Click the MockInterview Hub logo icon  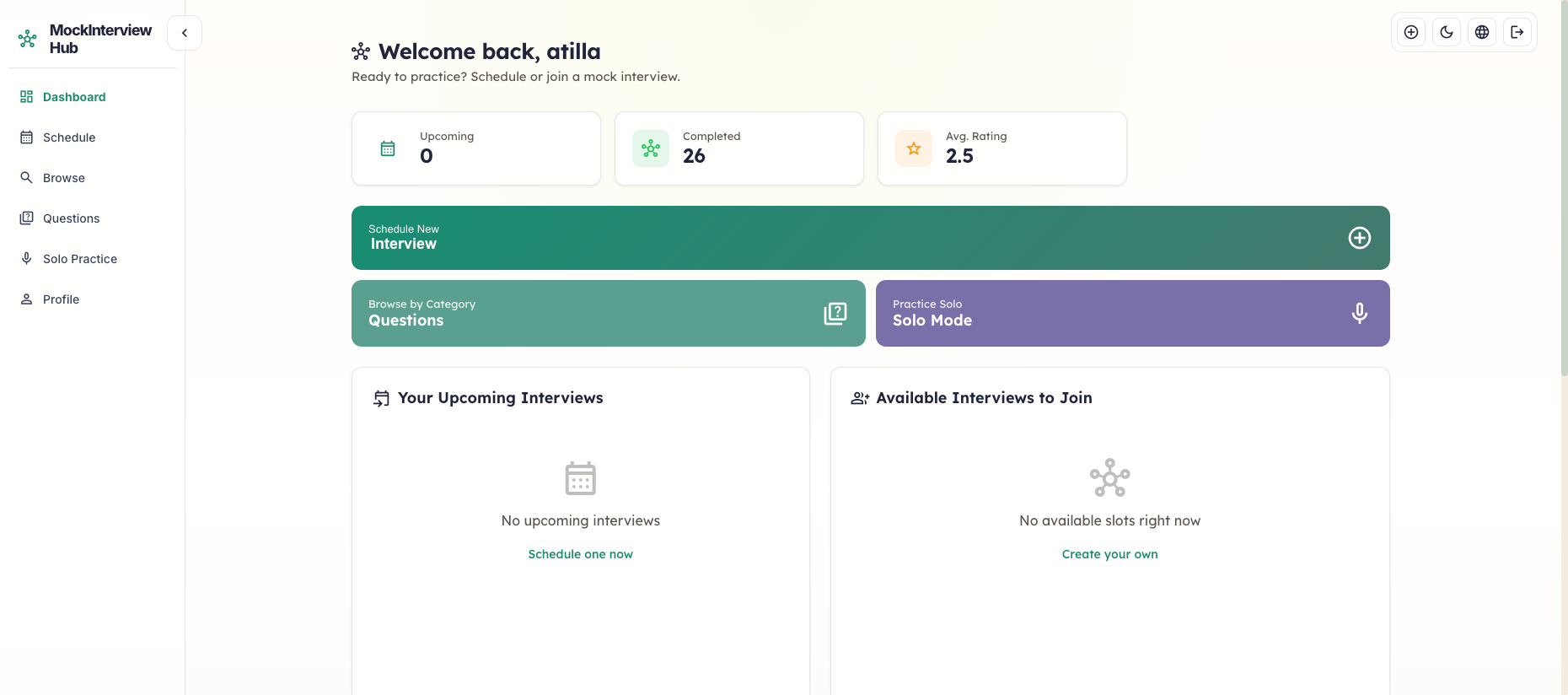click(27, 39)
